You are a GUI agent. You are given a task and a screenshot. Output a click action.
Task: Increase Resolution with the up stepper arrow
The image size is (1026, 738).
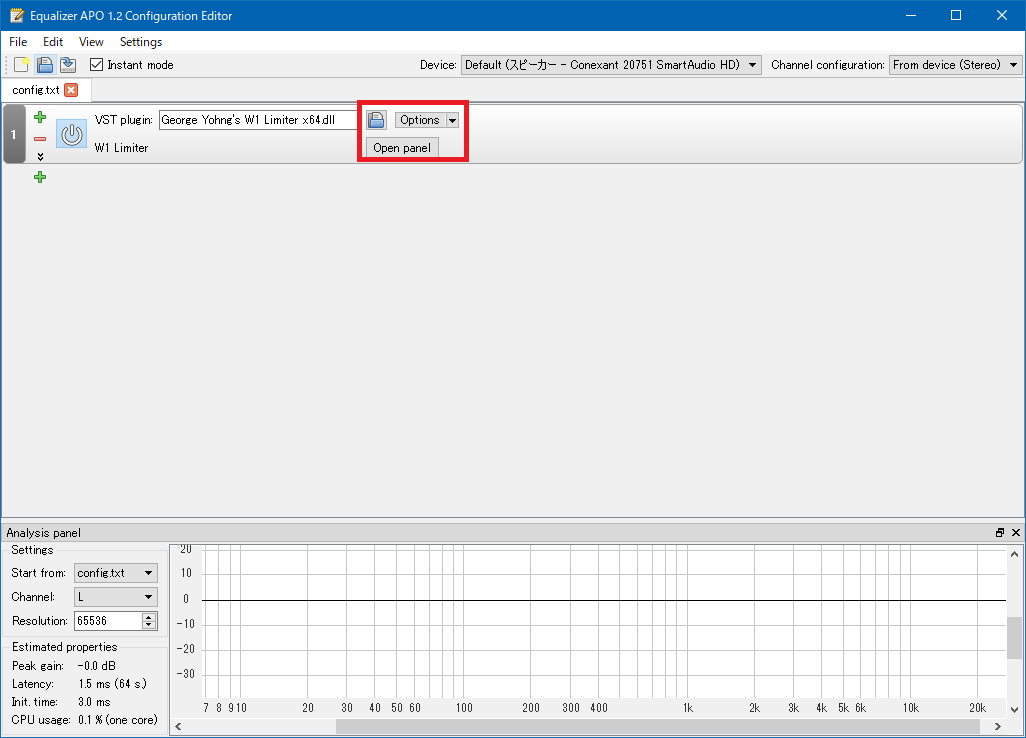tap(149, 617)
